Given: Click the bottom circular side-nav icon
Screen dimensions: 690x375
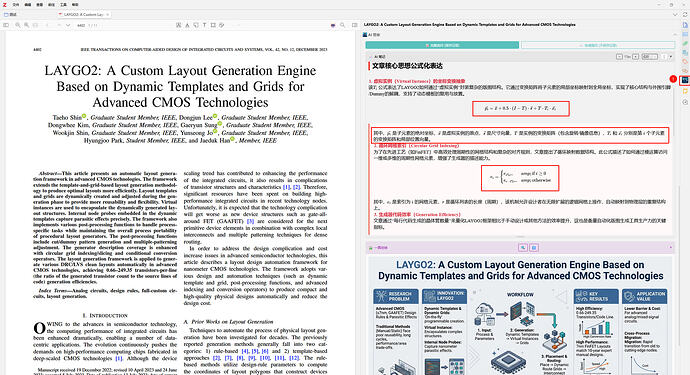Looking at the screenshot, I should coord(685,102).
